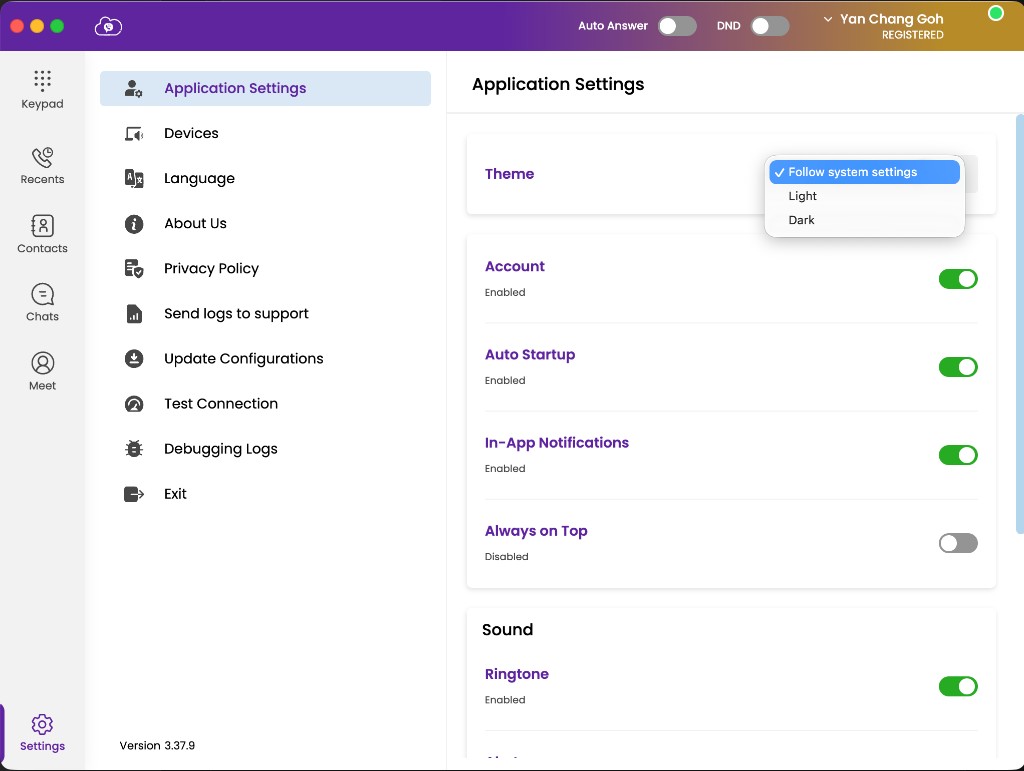This screenshot has height=771, width=1024.
Task: Click the Test Connection gauge icon
Action: tap(134, 404)
